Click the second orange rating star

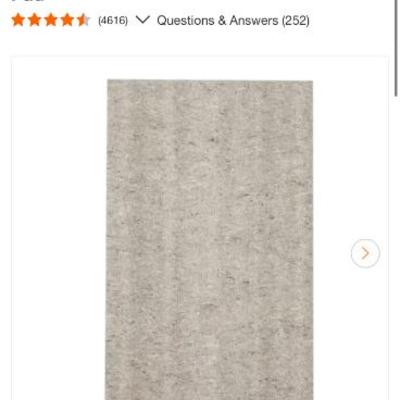34,20
